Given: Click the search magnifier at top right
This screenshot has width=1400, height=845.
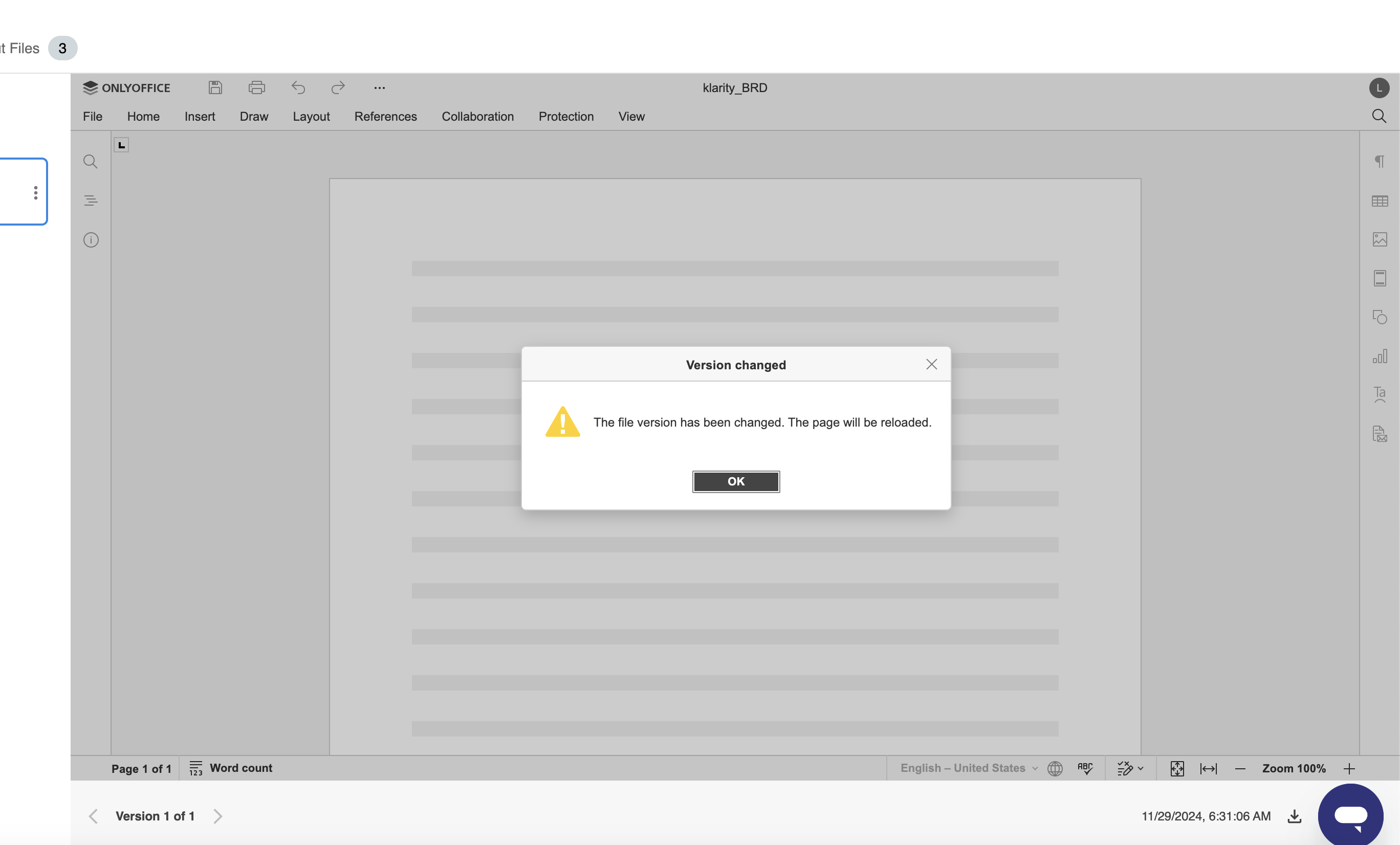Looking at the screenshot, I should coord(1379,117).
